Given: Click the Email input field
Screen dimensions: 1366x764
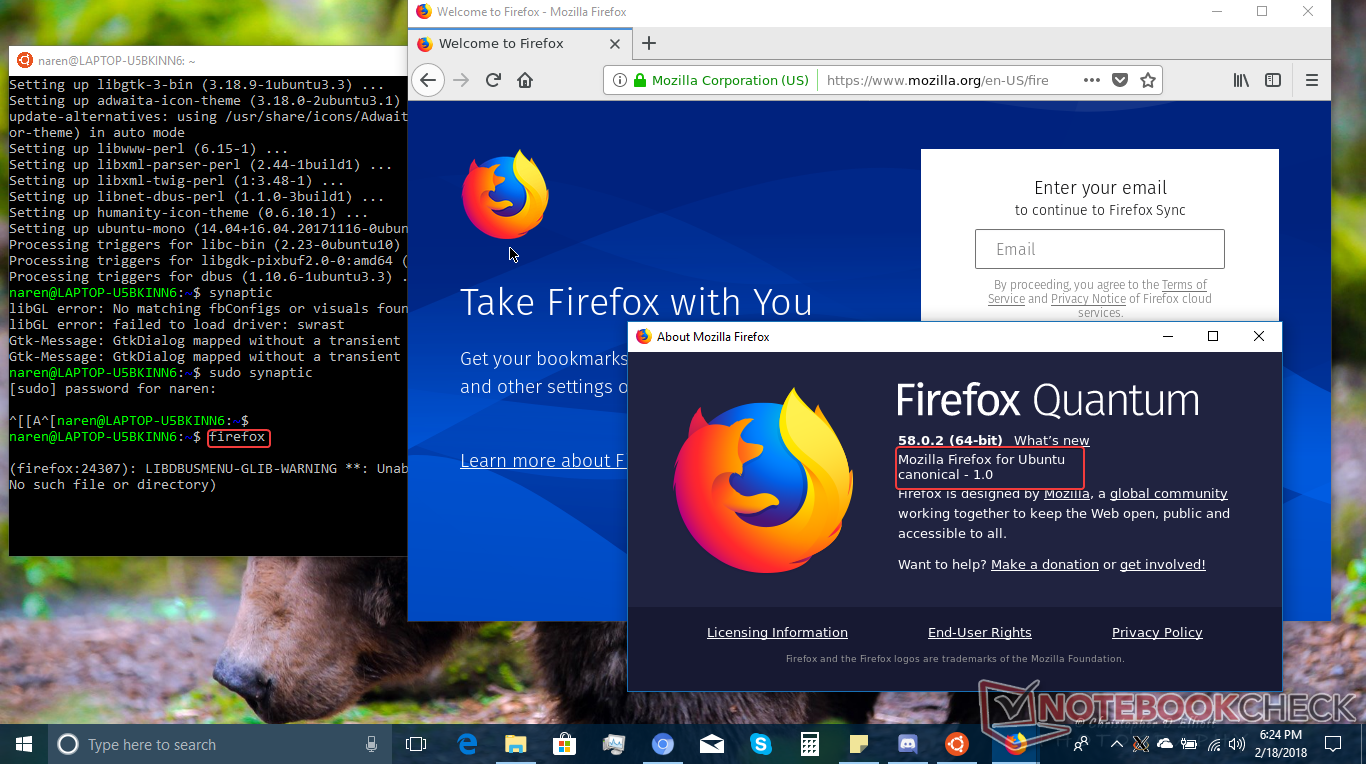Looking at the screenshot, I should point(1100,249).
